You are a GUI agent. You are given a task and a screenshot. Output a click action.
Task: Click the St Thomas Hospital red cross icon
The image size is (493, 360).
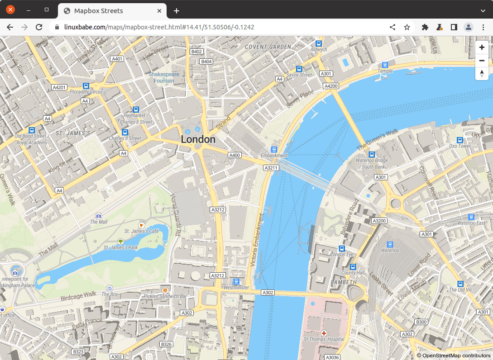coord(323,333)
